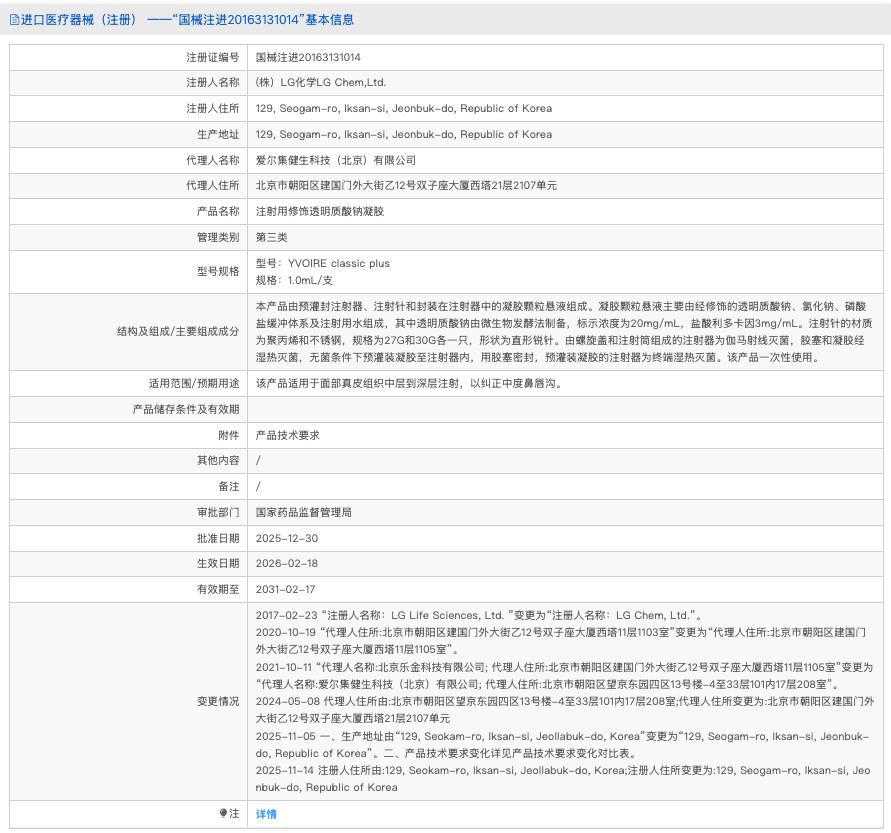Click the 生产地址 address value

pos(403,134)
